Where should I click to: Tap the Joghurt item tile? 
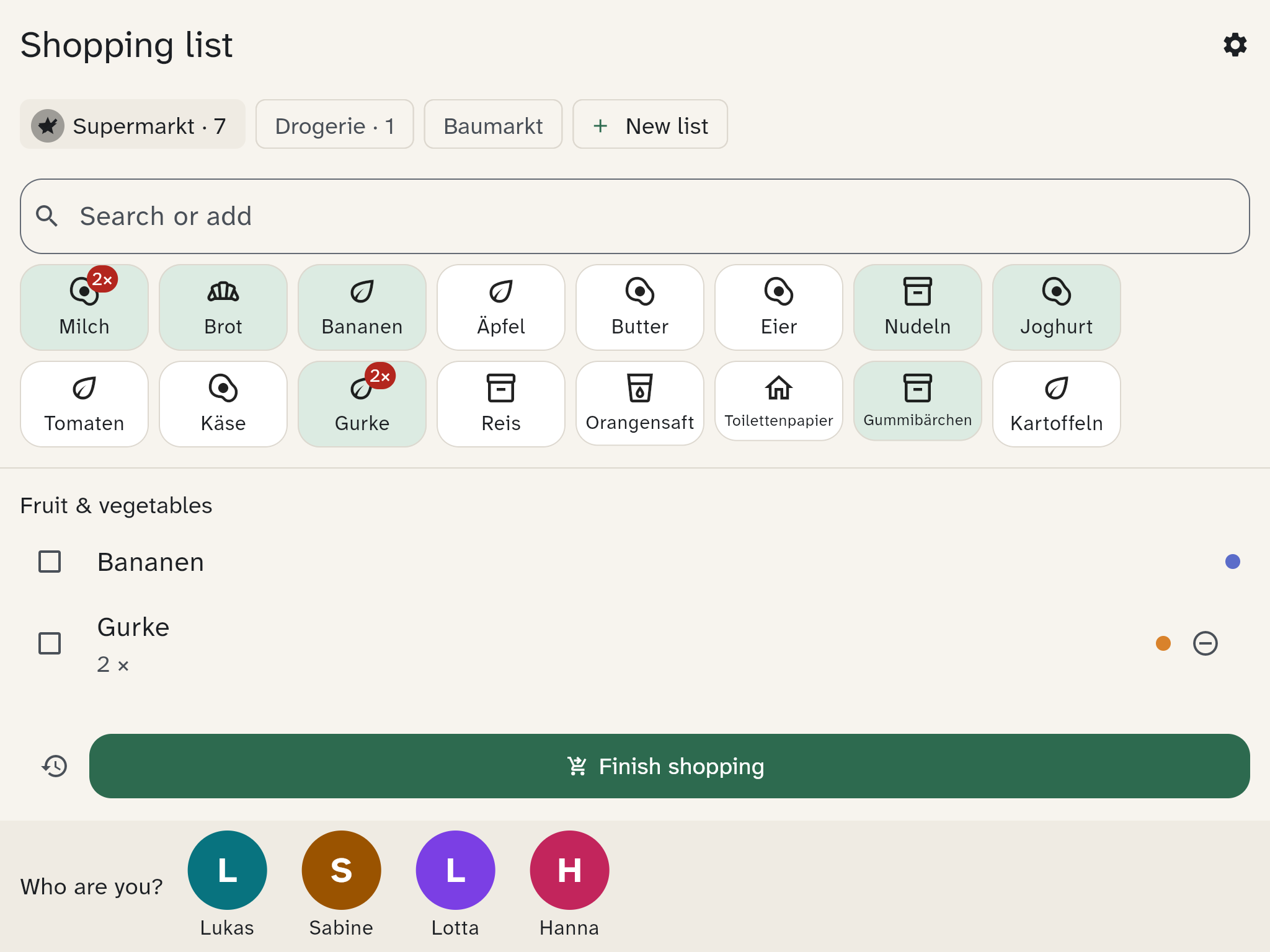click(x=1057, y=307)
